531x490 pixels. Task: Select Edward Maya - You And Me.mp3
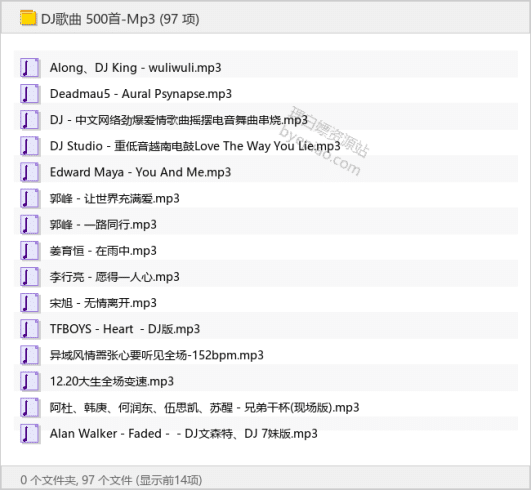(x=141, y=172)
